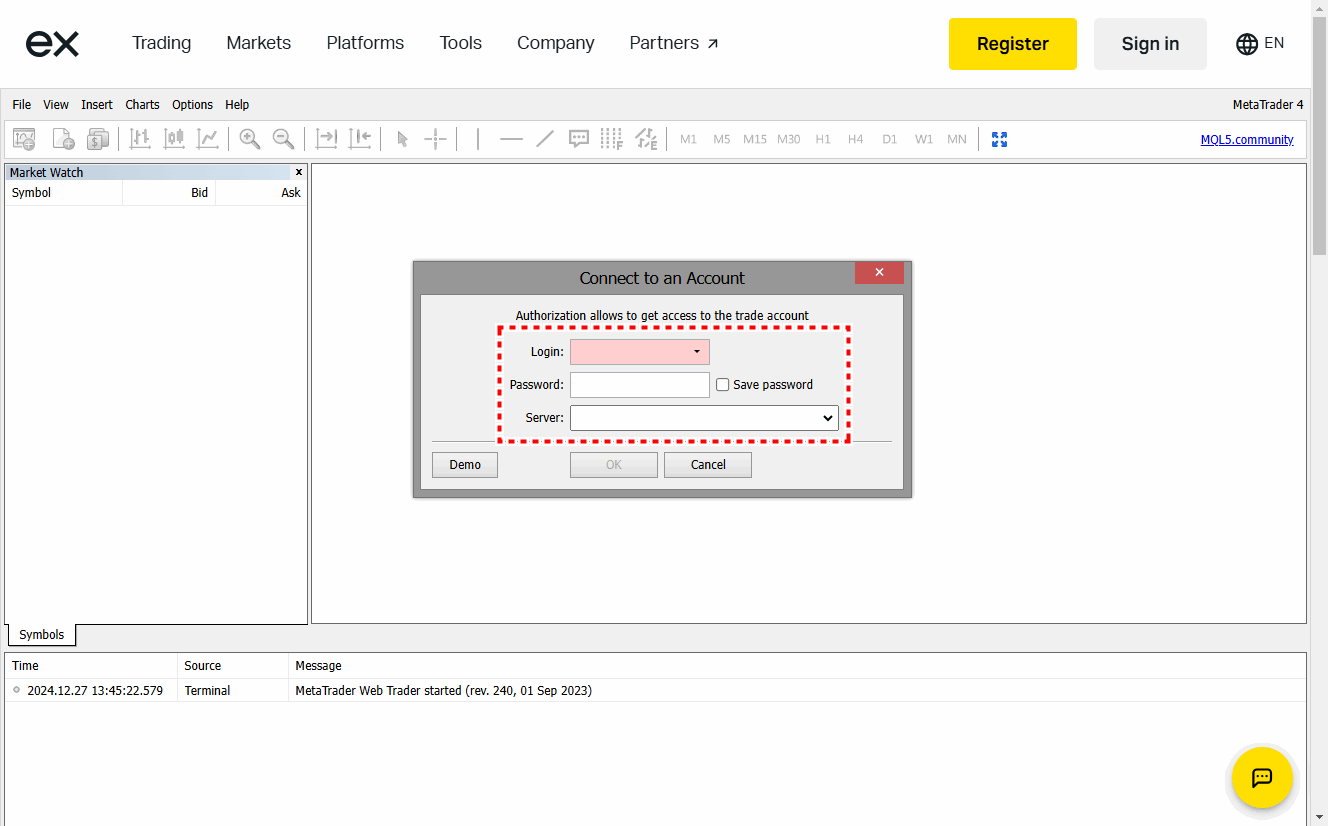Switch to the D1 timeframe

pyautogui.click(x=890, y=139)
